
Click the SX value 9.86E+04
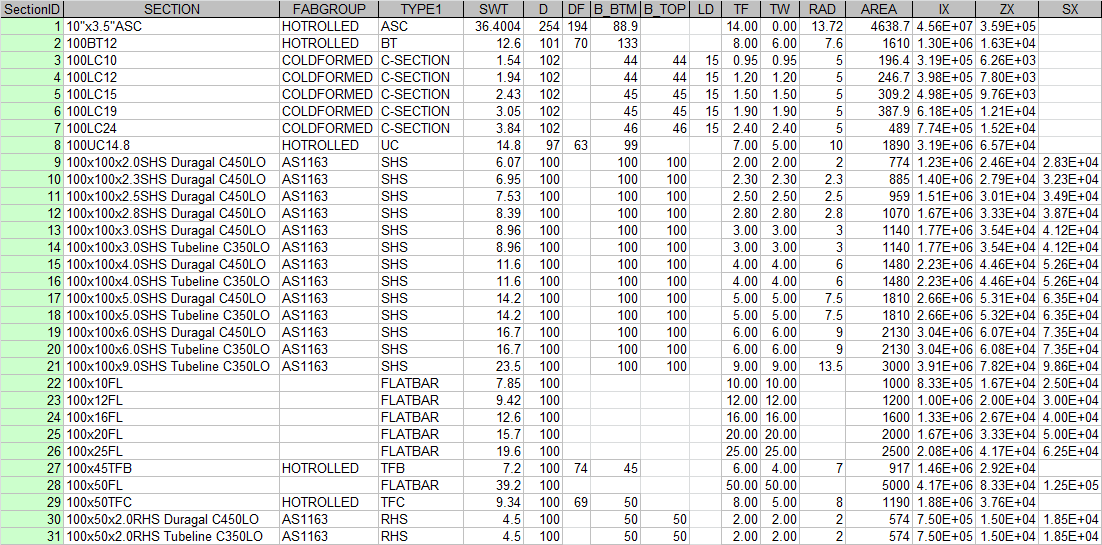tap(1072, 366)
